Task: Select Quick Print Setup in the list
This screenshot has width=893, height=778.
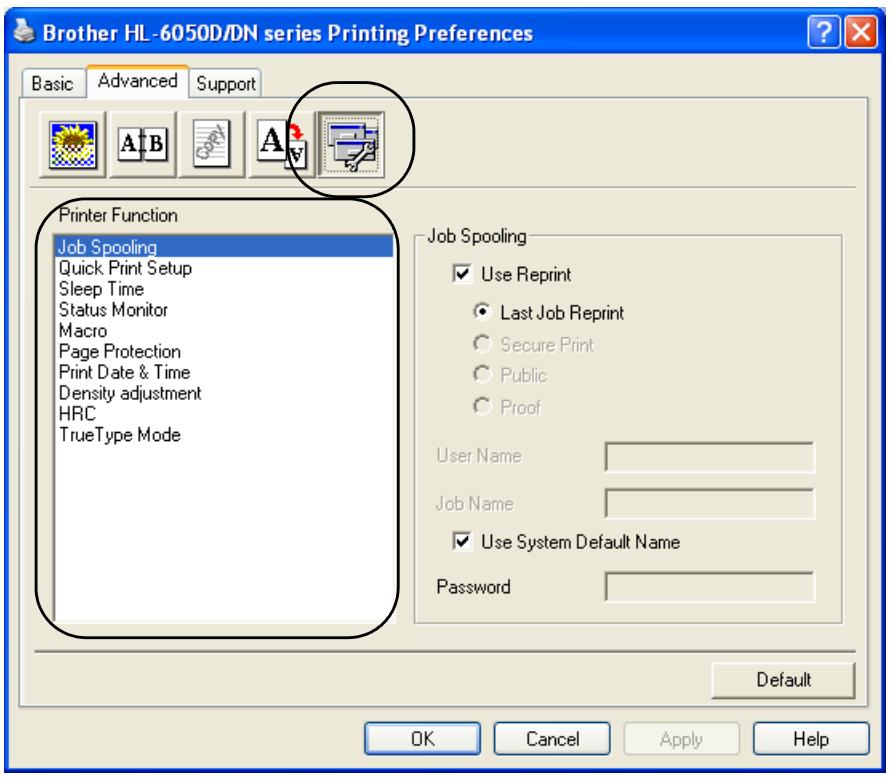Action: (x=224, y=268)
